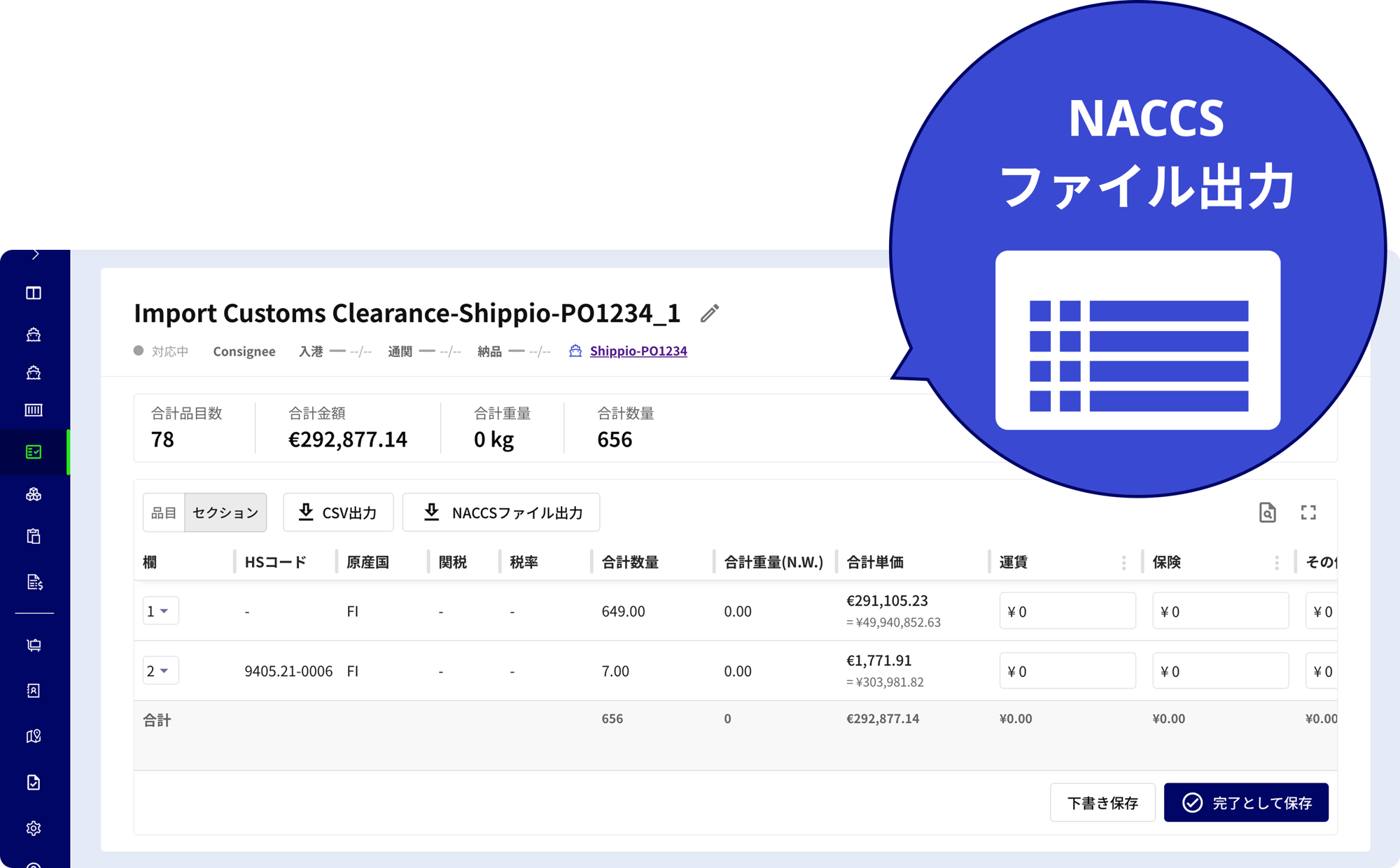This screenshot has width=1400, height=868.
Task: Expand the table to fullscreen view
Action: pyautogui.click(x=1308, y=512)
